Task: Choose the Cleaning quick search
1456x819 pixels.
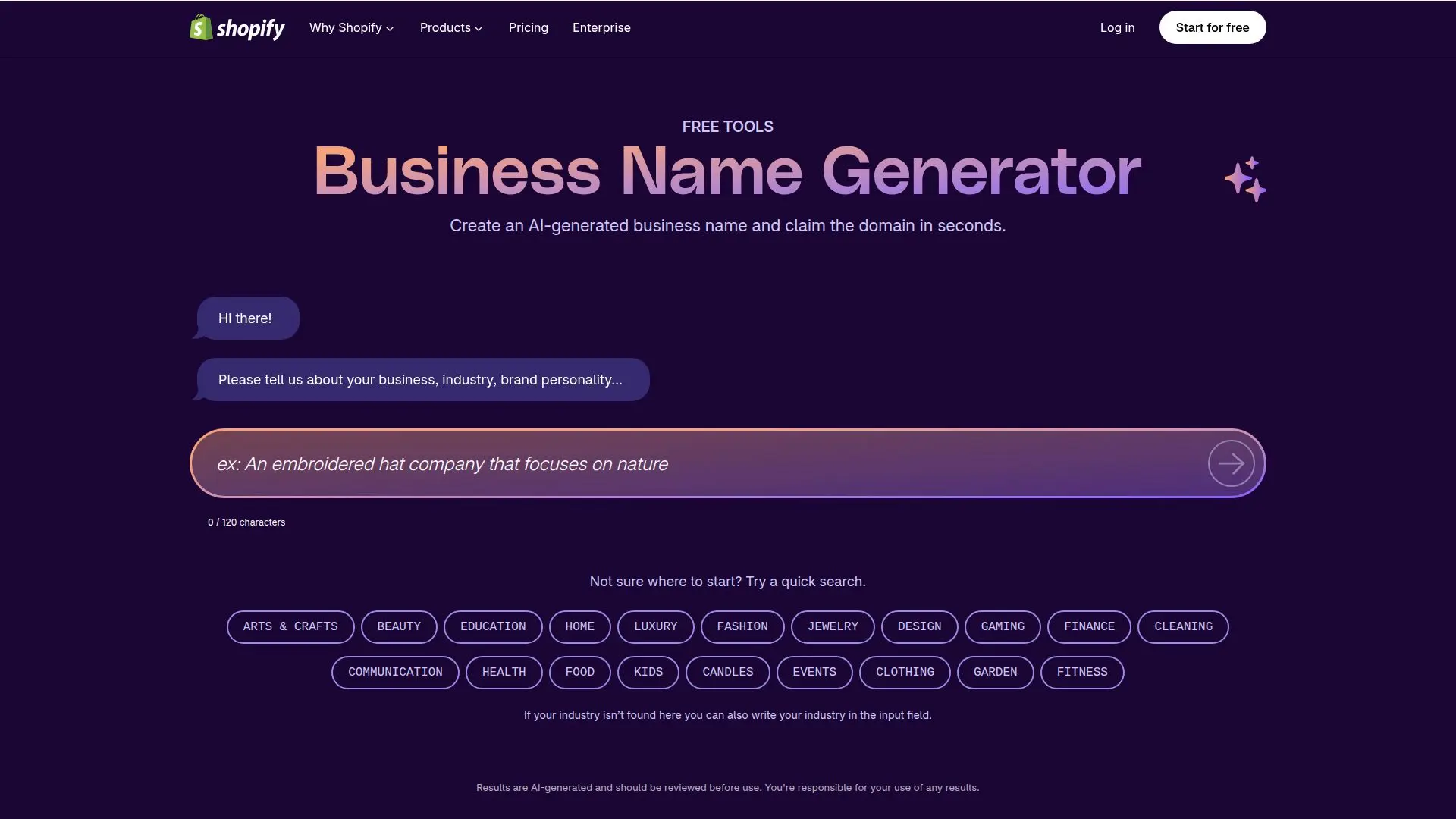Action: coord(1183,626)
